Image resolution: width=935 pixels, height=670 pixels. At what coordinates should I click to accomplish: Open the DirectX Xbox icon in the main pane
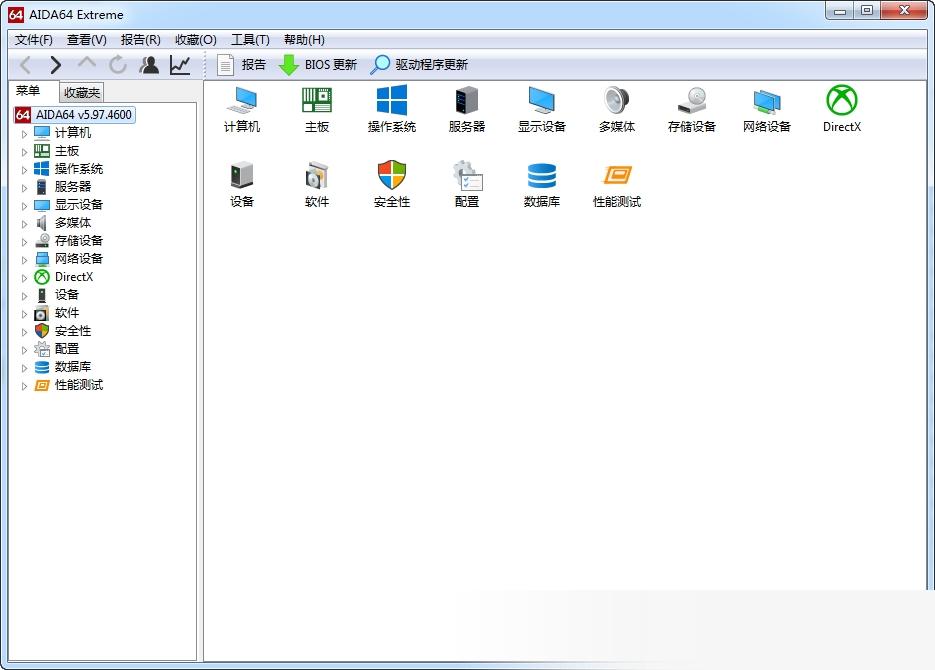[842, 100]
